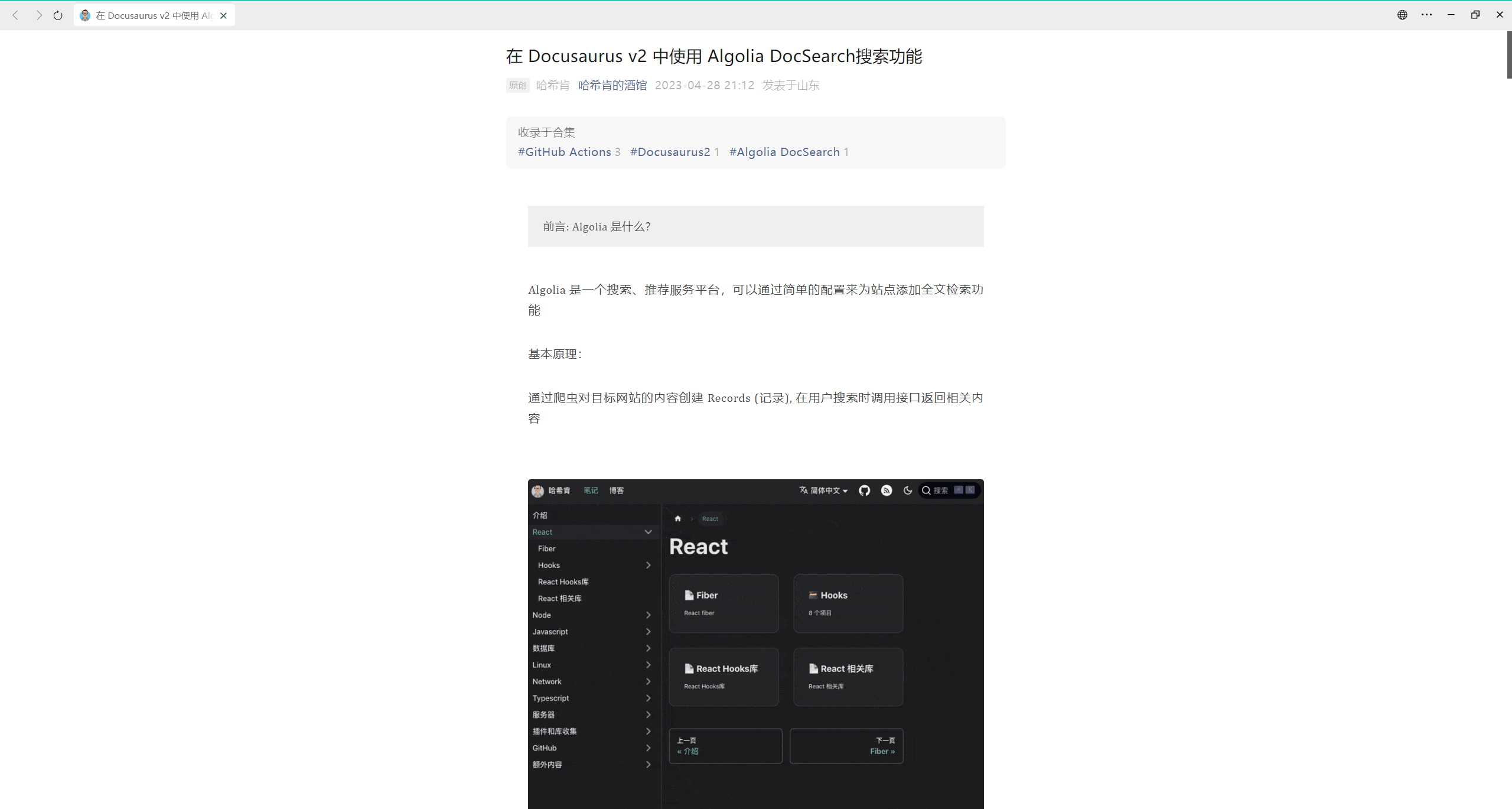Minimize the article window
Image resolution: width=1512 pixels, height=809 pixels.
[1451, 15]
